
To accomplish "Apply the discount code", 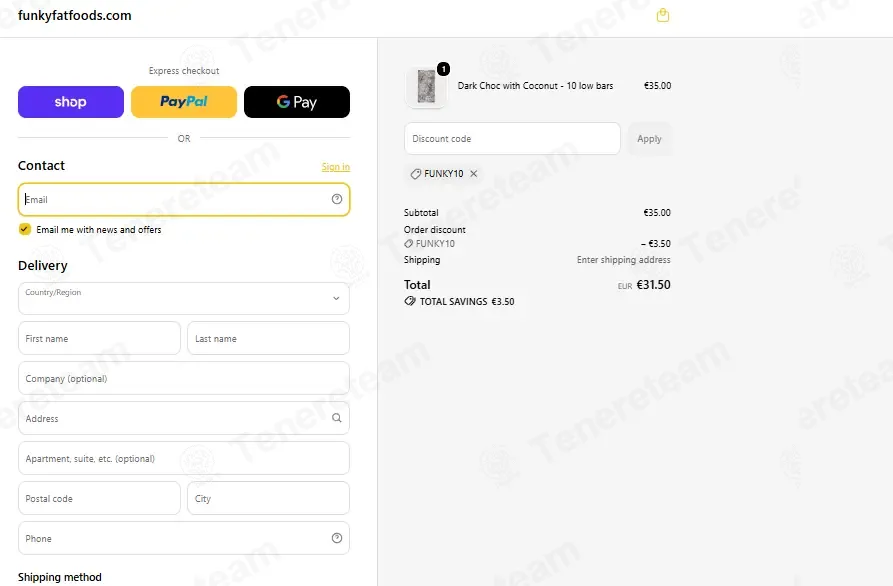I will (649, 138).
